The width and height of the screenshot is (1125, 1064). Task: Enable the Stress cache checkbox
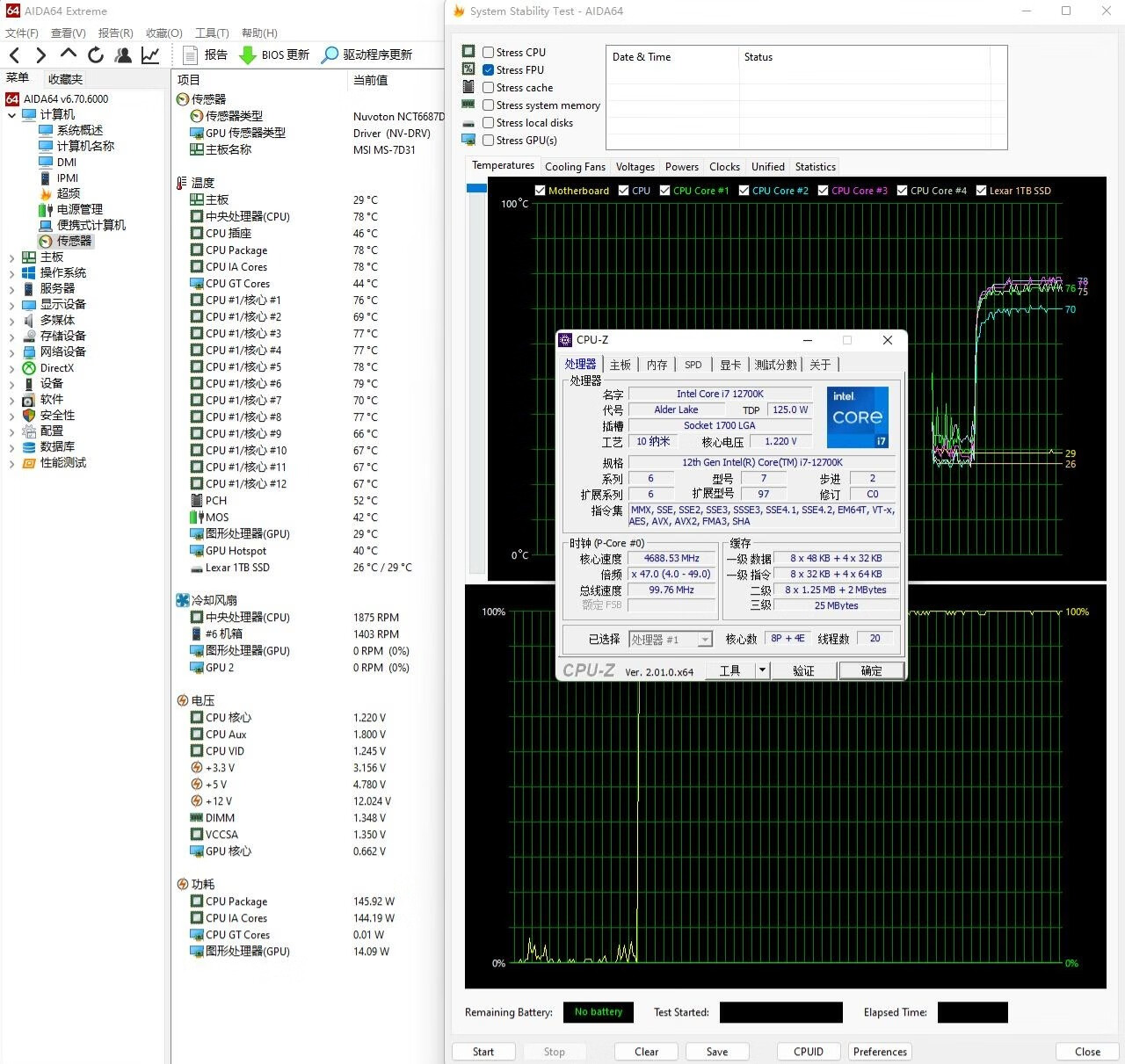pos(488,87)
